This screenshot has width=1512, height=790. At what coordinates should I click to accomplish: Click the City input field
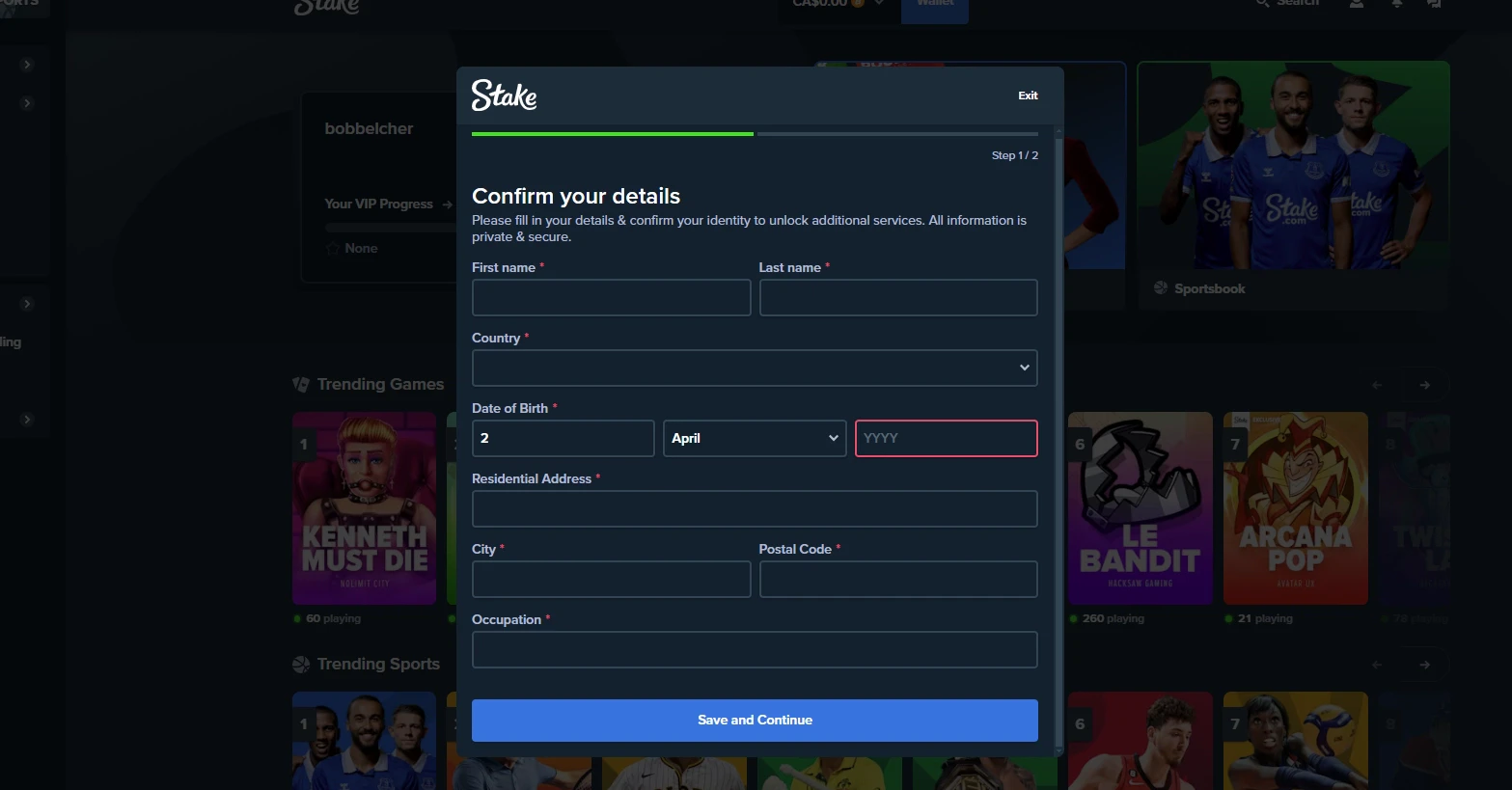coord(611,579)
